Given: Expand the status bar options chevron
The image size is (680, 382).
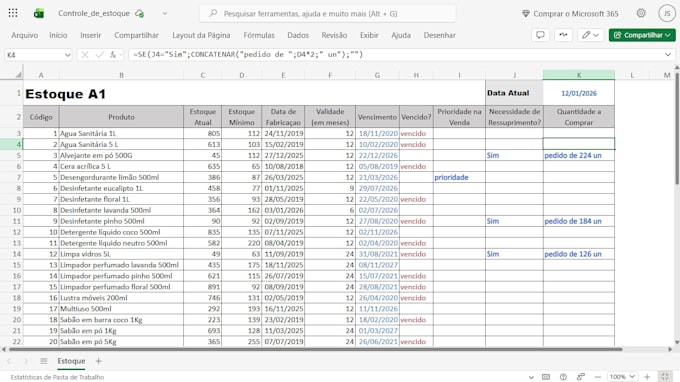Looking at the screenshot, I should coord(531,377).
